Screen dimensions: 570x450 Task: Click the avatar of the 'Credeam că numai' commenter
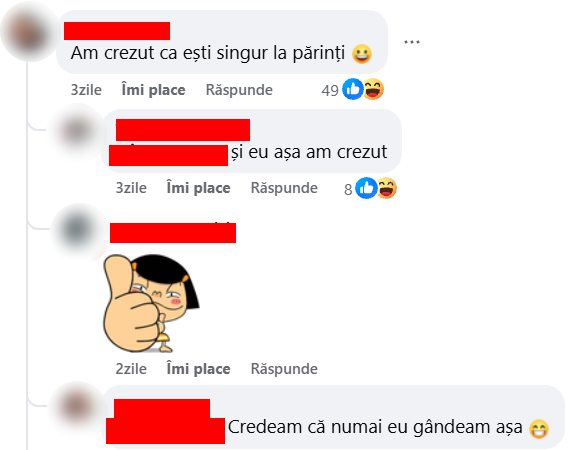click(77, 408)
